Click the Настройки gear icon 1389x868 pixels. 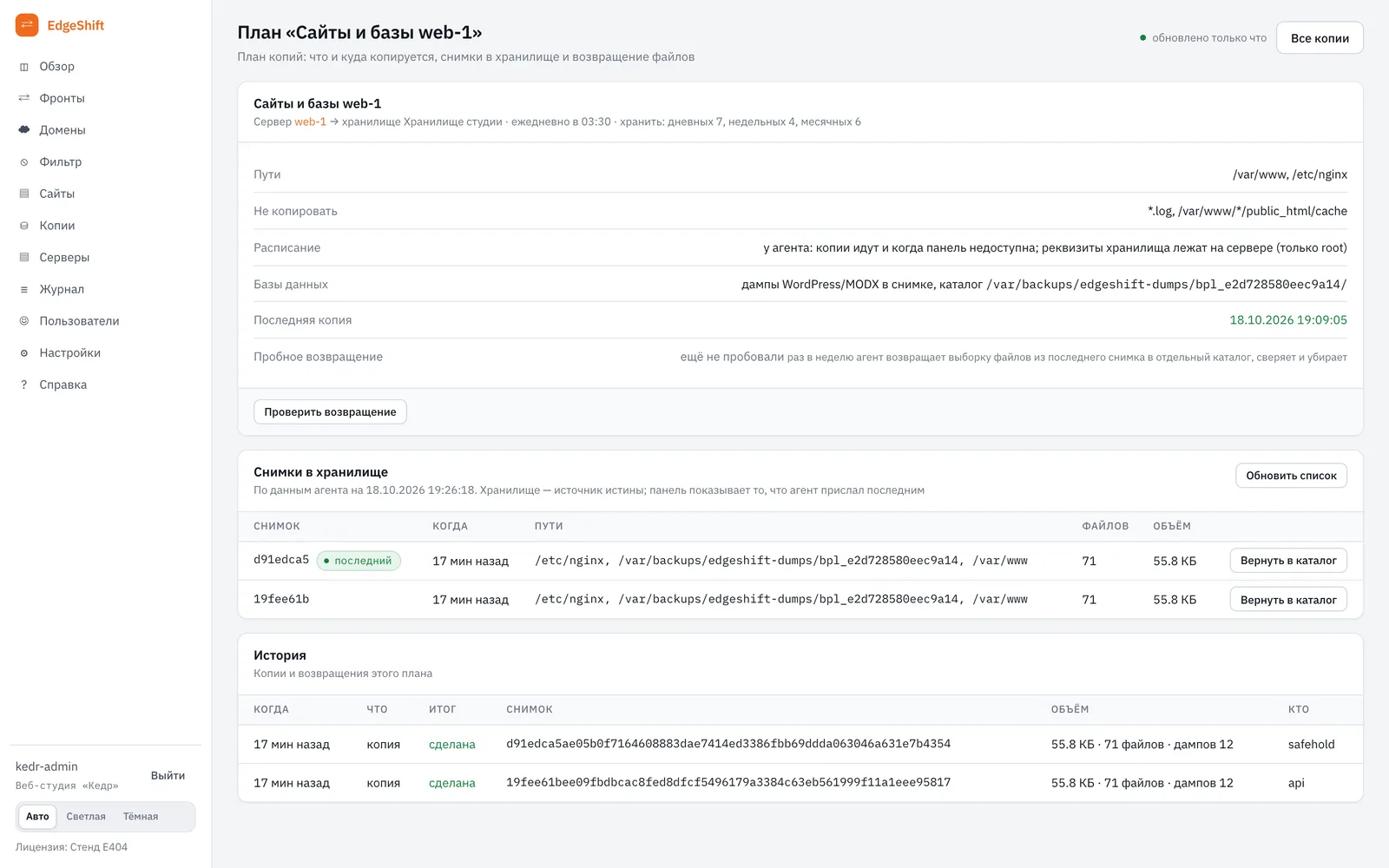pyautogui.click(x=24, y=353)
